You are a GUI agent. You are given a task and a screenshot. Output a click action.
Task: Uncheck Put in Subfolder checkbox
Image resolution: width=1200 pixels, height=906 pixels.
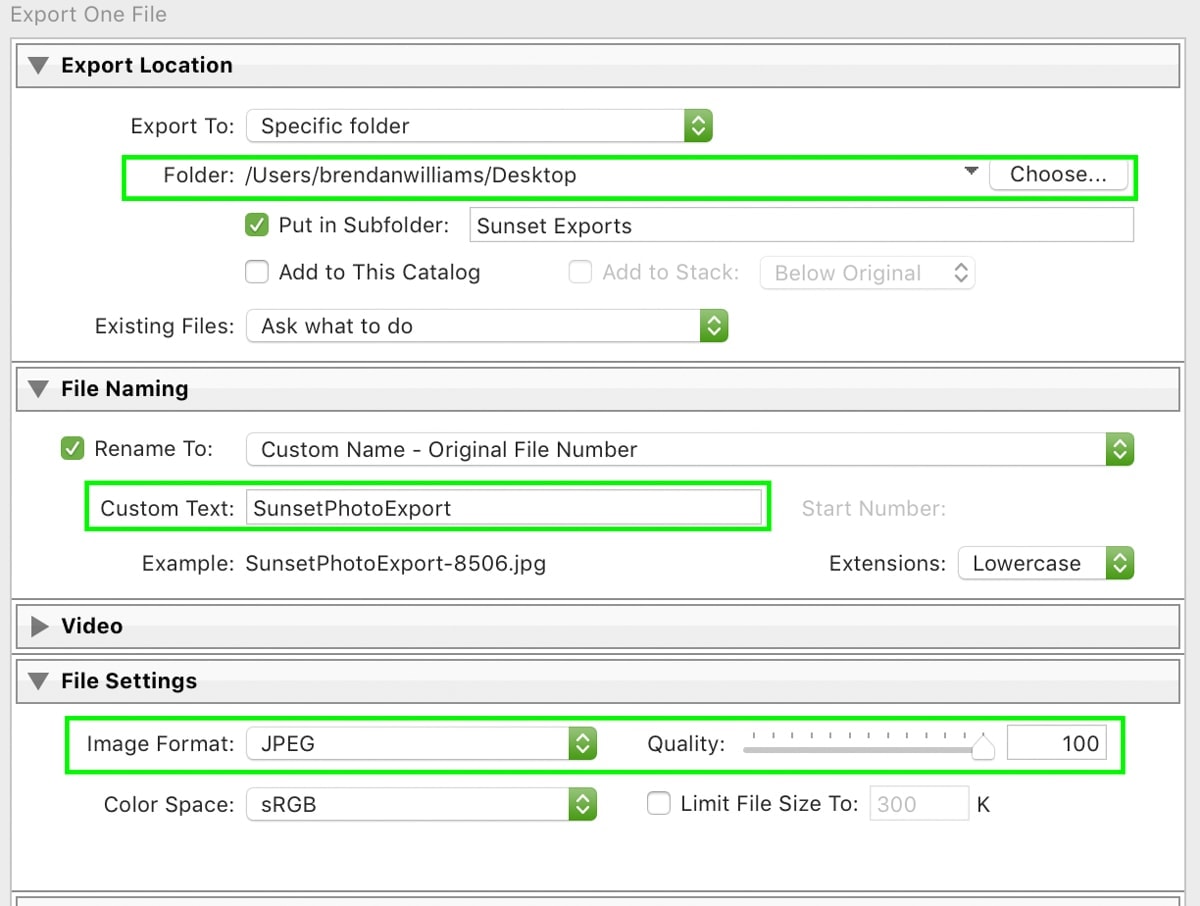coord(257,225)
